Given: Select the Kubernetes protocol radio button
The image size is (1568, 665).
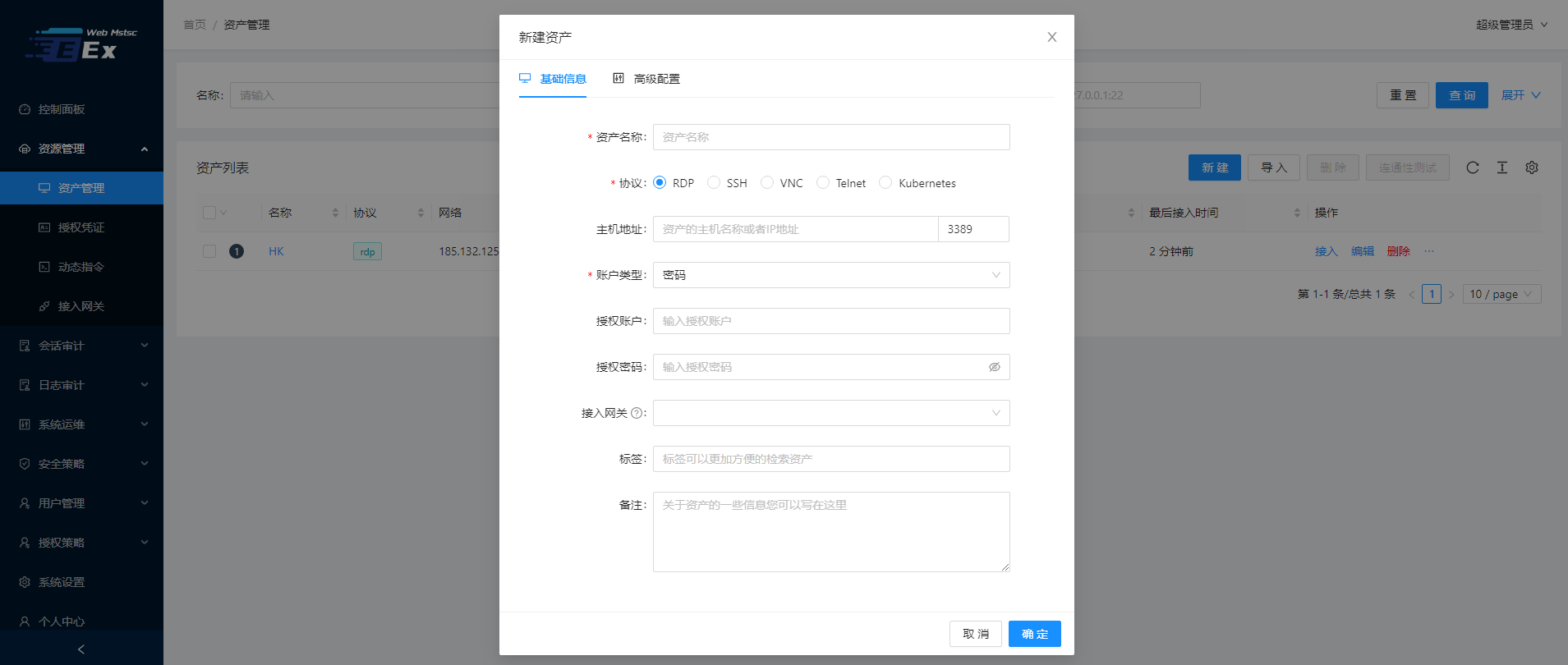Looking at the screenshot, I should pos(885,182).
